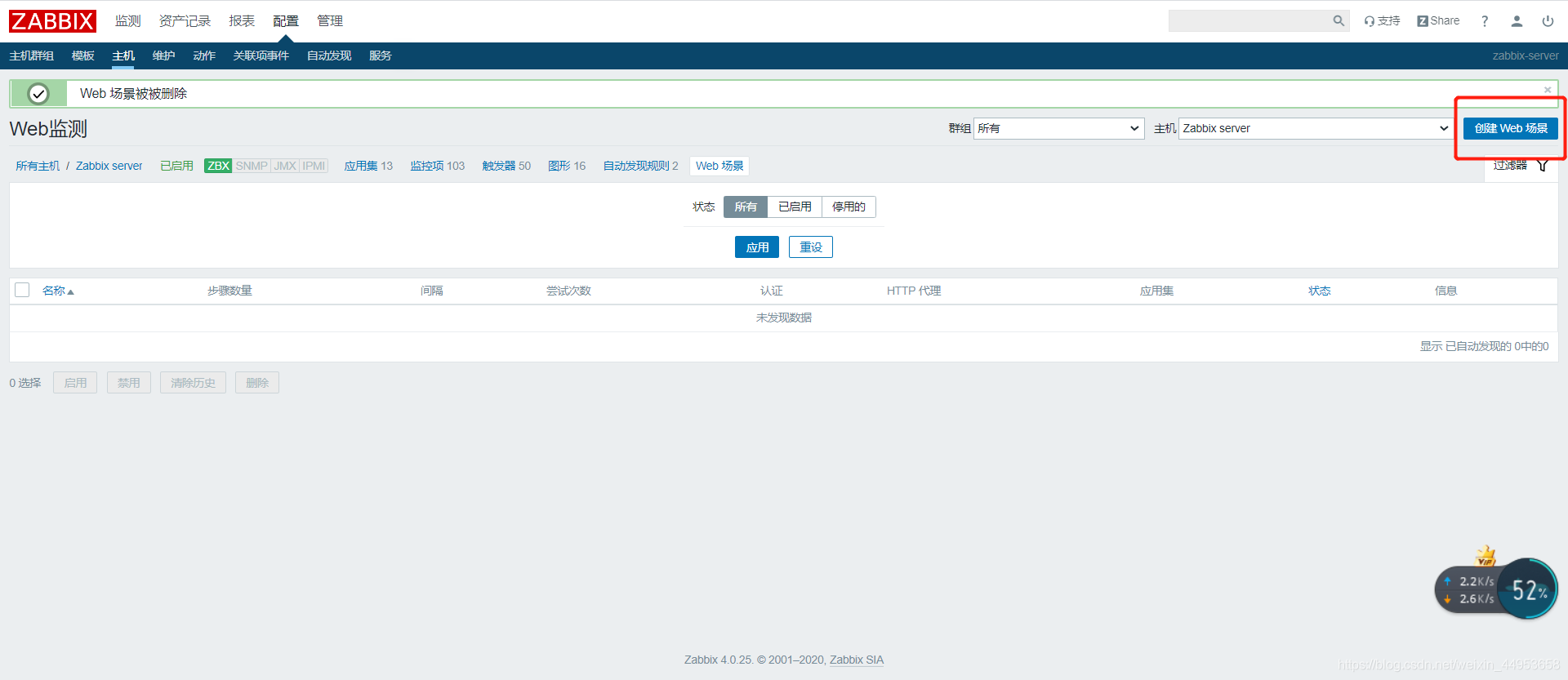1568x680 pixels.
Task: Open the help question mark icon
Action: pos(1485,21)
